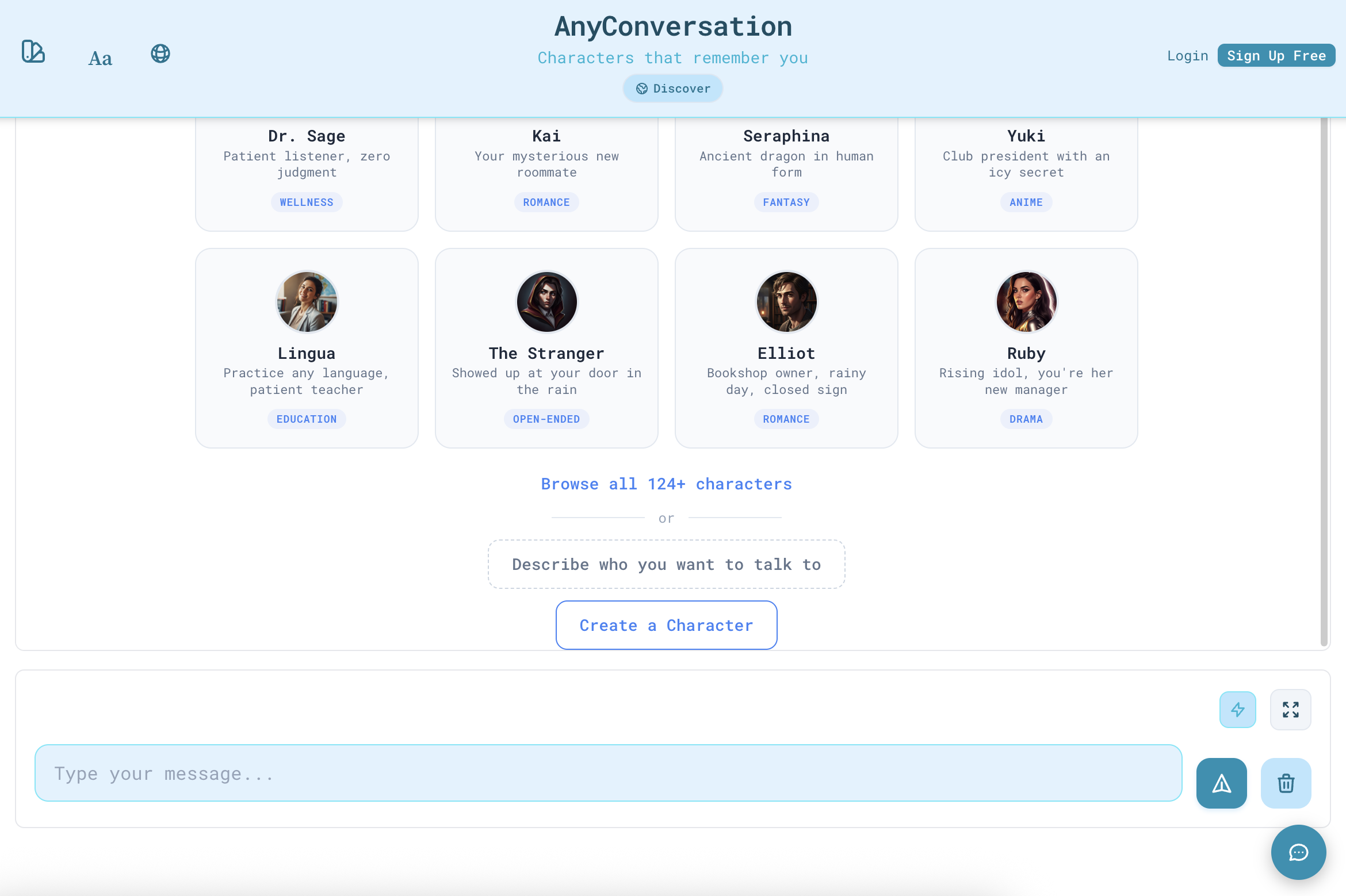Open the Elliot character card

tap(786, 348)
